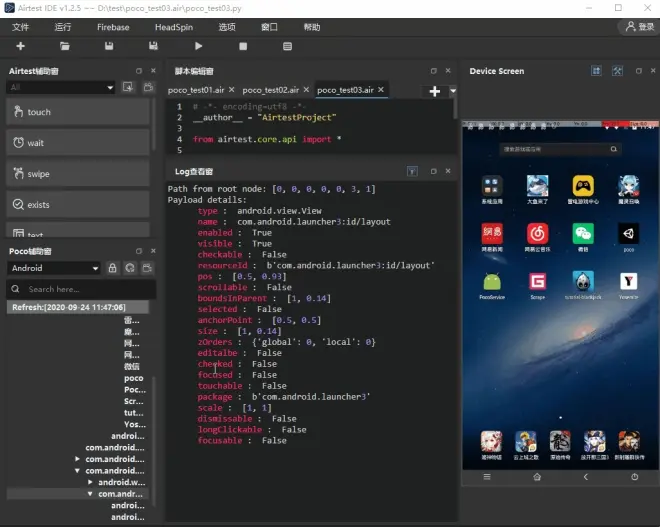Float the script editor panel
This screenshot has height=527, width=660.
point(434,71)
